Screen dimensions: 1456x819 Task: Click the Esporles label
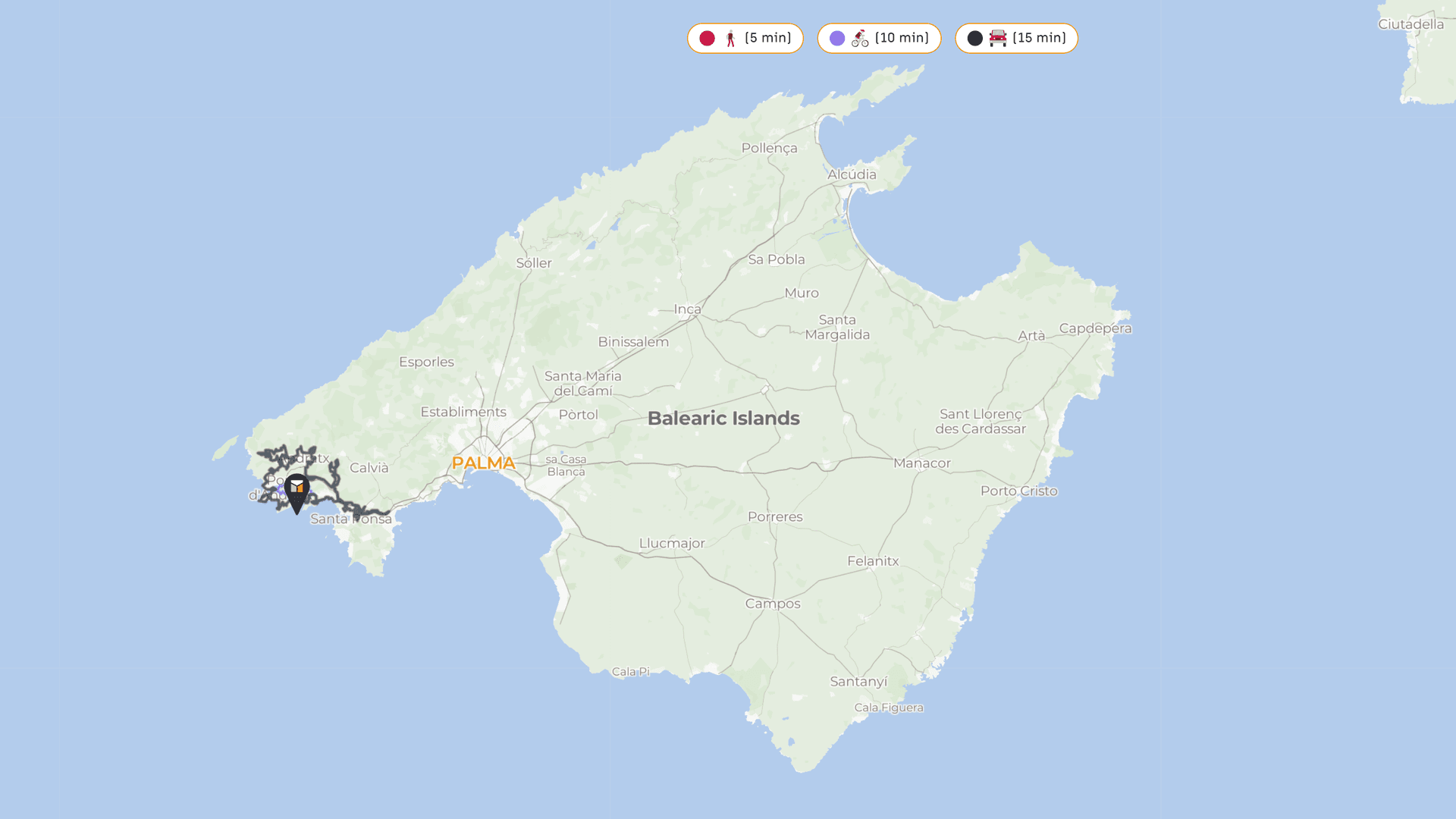click(x=426, y=362)
